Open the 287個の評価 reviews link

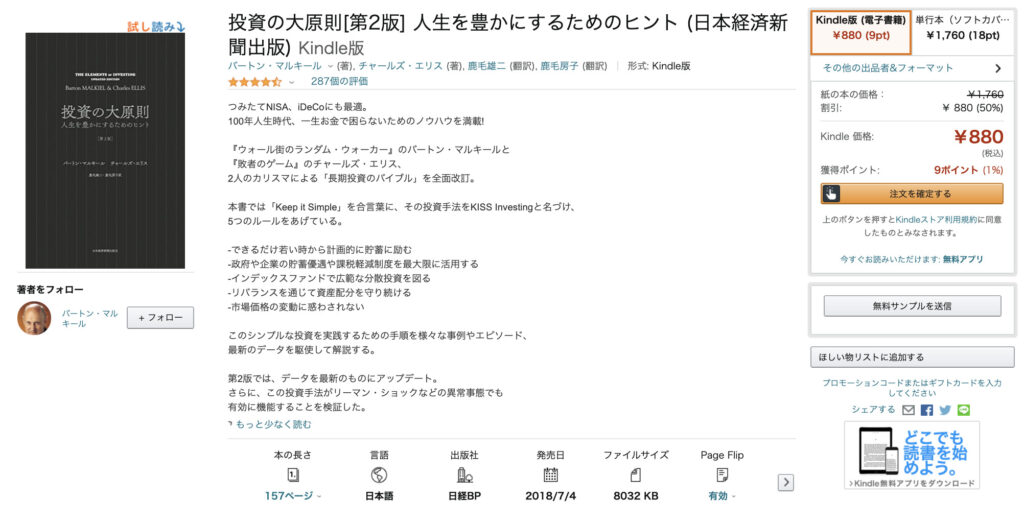339,82
